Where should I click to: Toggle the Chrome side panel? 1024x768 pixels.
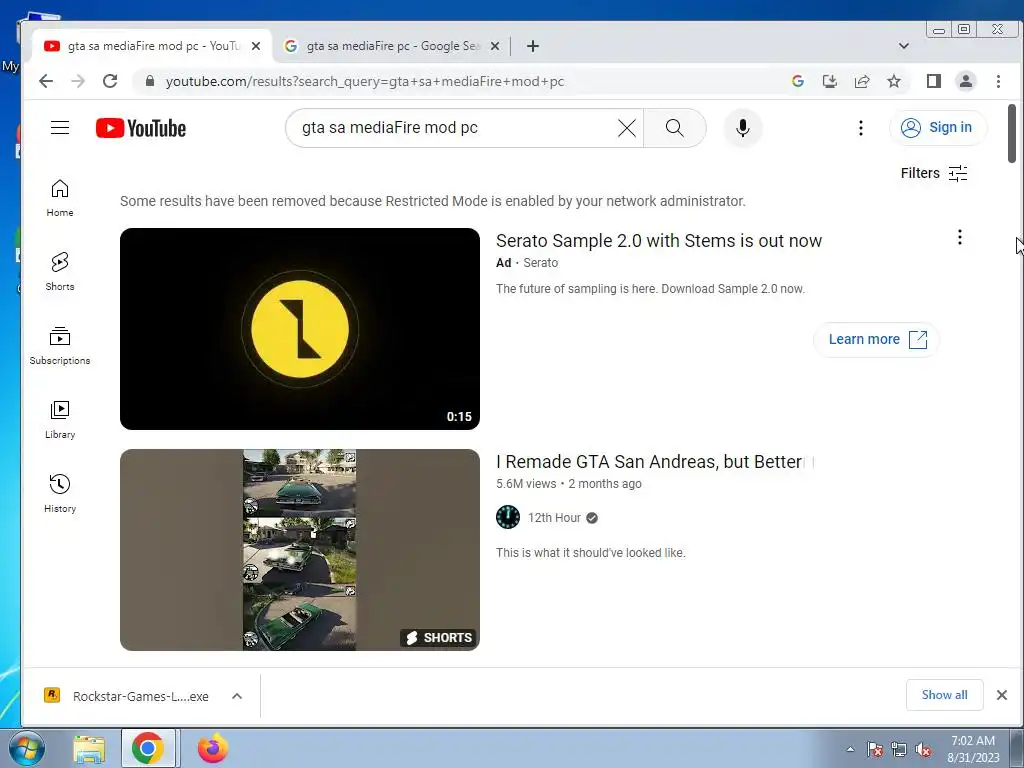click(933, 81)
